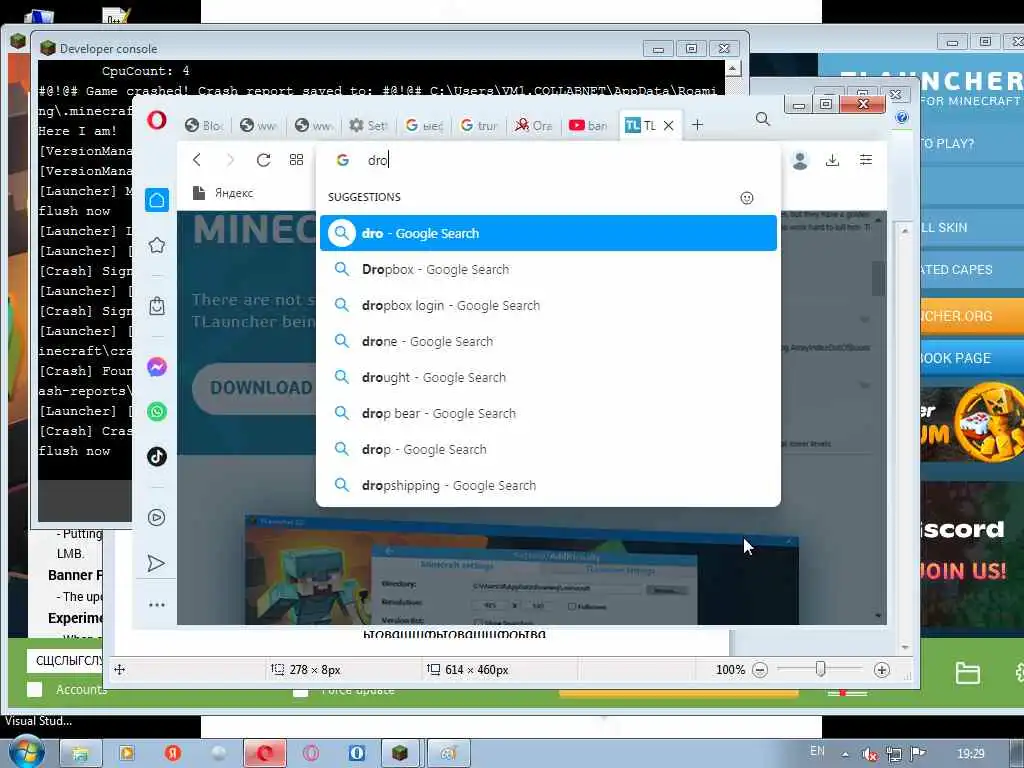Image resolution: width=1024 pixels, height=768 pixels.
Task: Open the Яндекс bookmark
Action: tap(223, 193)
